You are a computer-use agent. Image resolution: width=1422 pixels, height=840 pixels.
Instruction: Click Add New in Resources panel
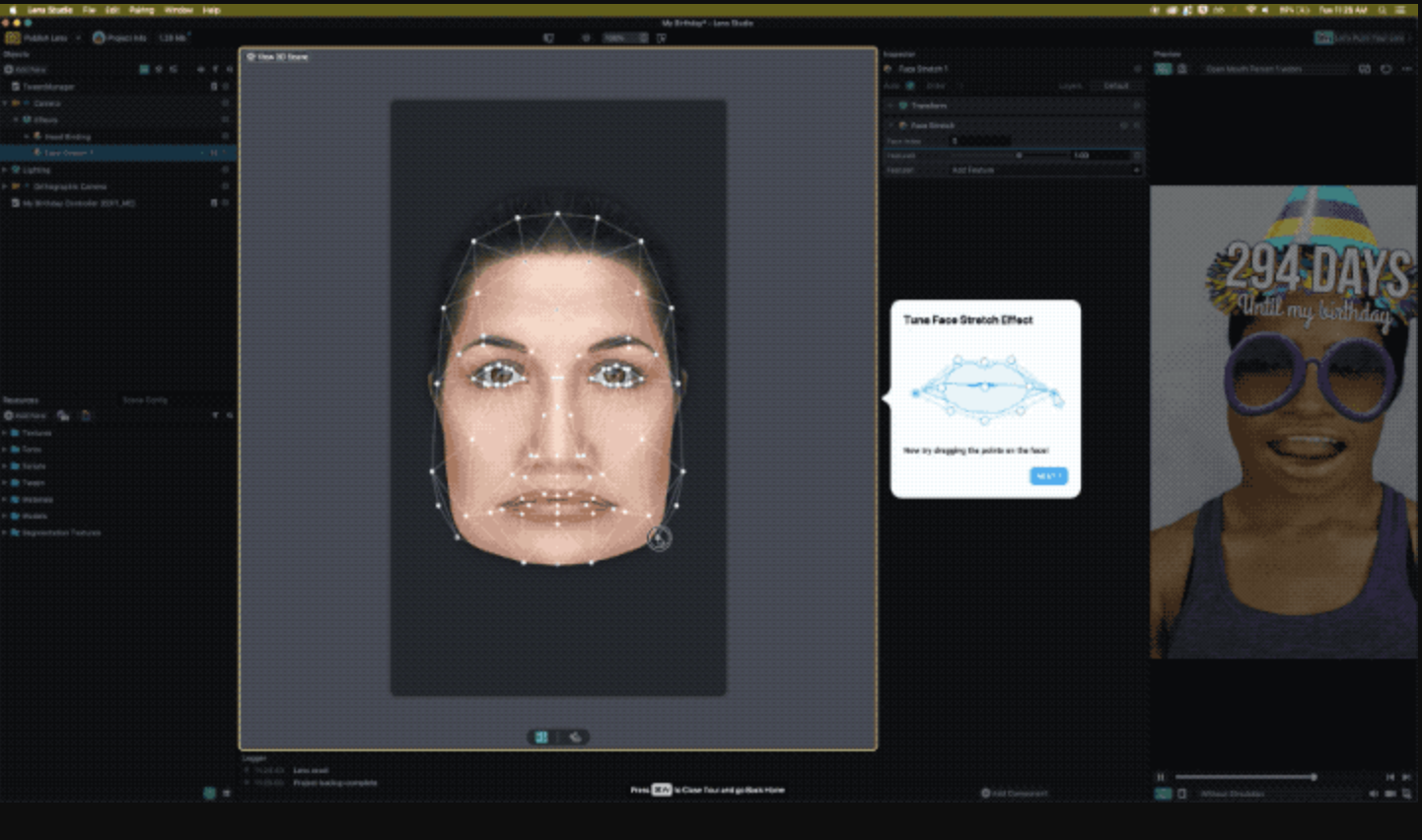pos(26,416)
